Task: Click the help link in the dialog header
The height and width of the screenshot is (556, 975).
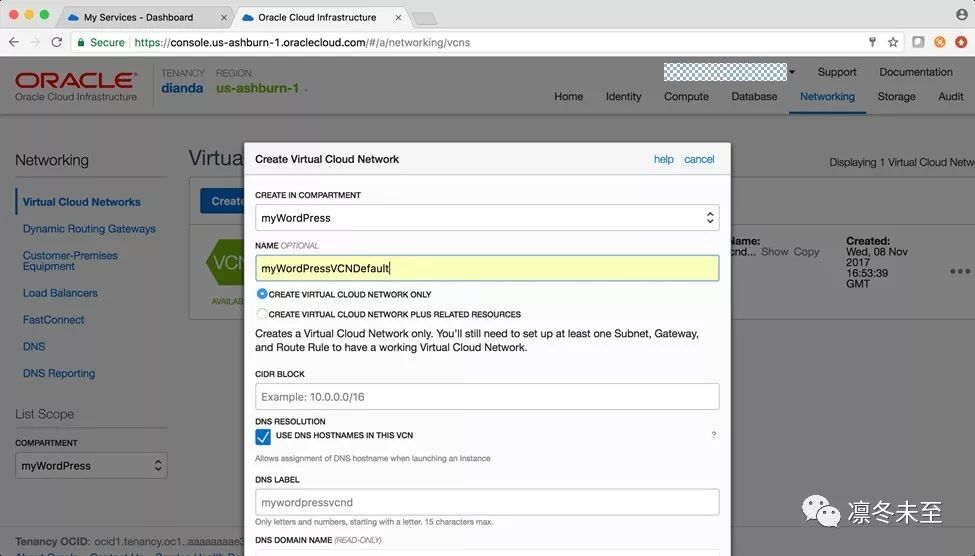Action: pyautogui.click(x=663, y=159)
